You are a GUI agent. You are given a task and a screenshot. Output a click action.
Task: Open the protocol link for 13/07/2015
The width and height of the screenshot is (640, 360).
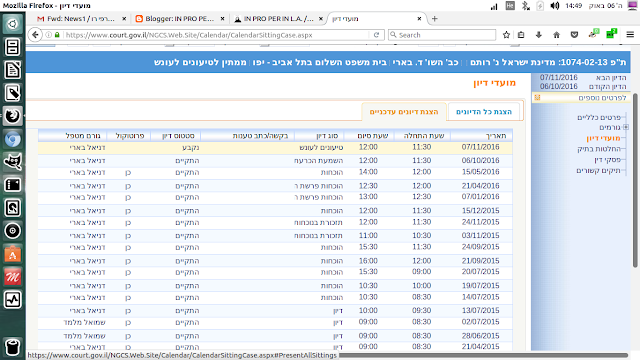coord(128,311)
